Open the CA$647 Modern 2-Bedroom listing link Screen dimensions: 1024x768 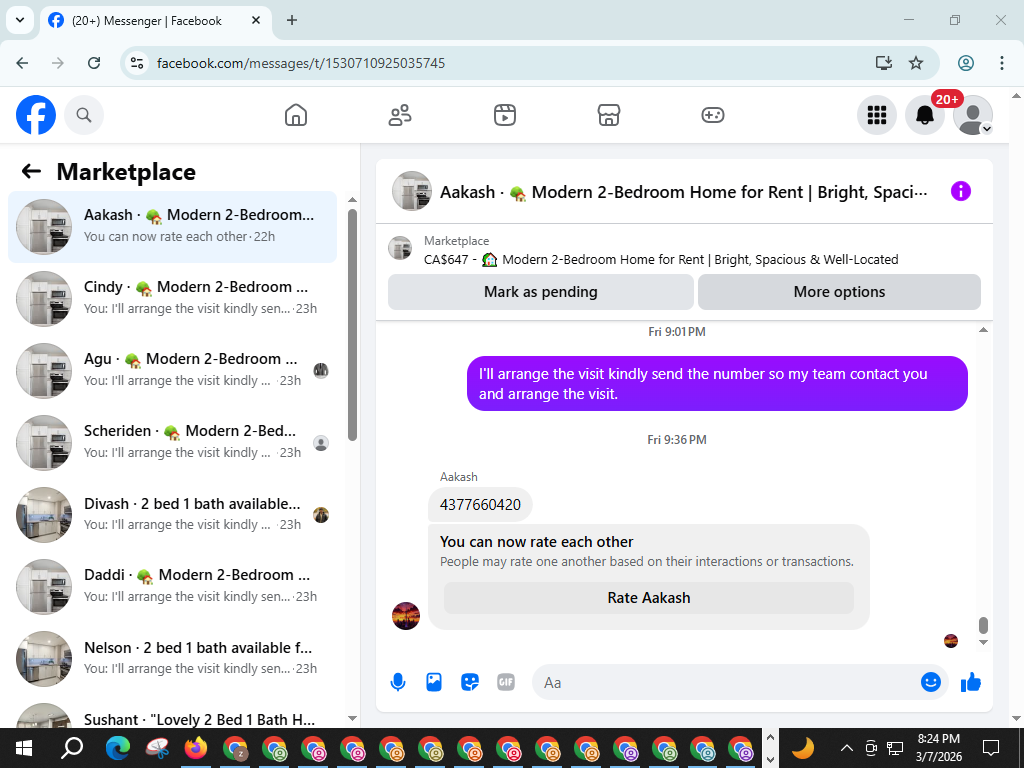pos(661,259)
